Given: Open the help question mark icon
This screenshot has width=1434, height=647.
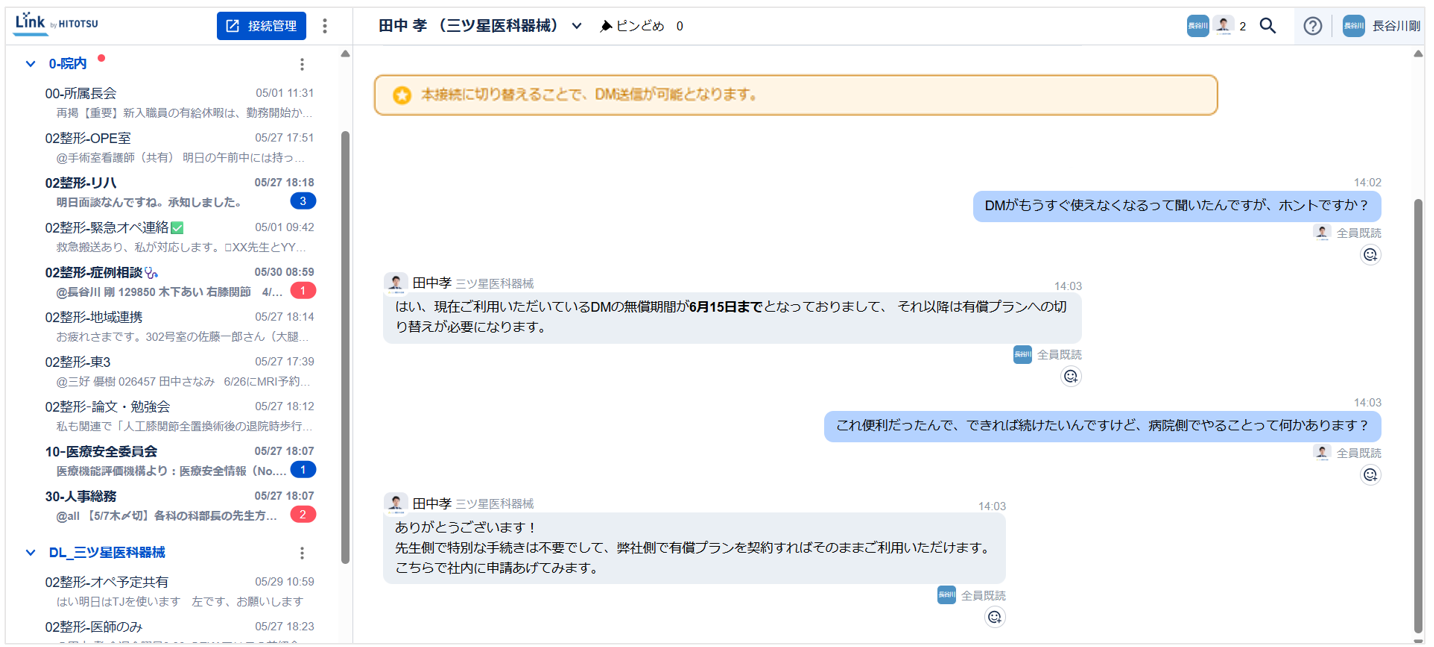Looking at the screenshot, I should click(x=1312, y=26).
